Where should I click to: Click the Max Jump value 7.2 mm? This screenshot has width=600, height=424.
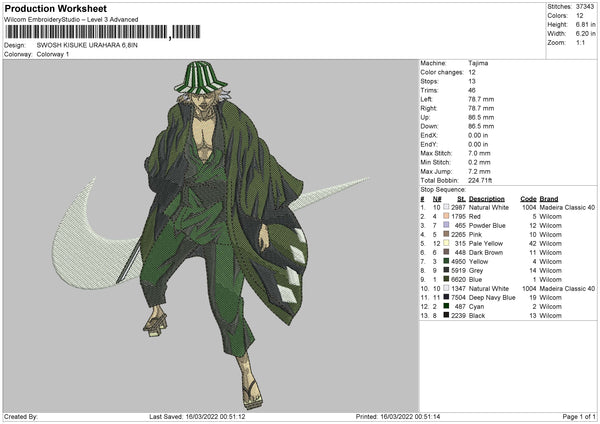click(479, 171)
